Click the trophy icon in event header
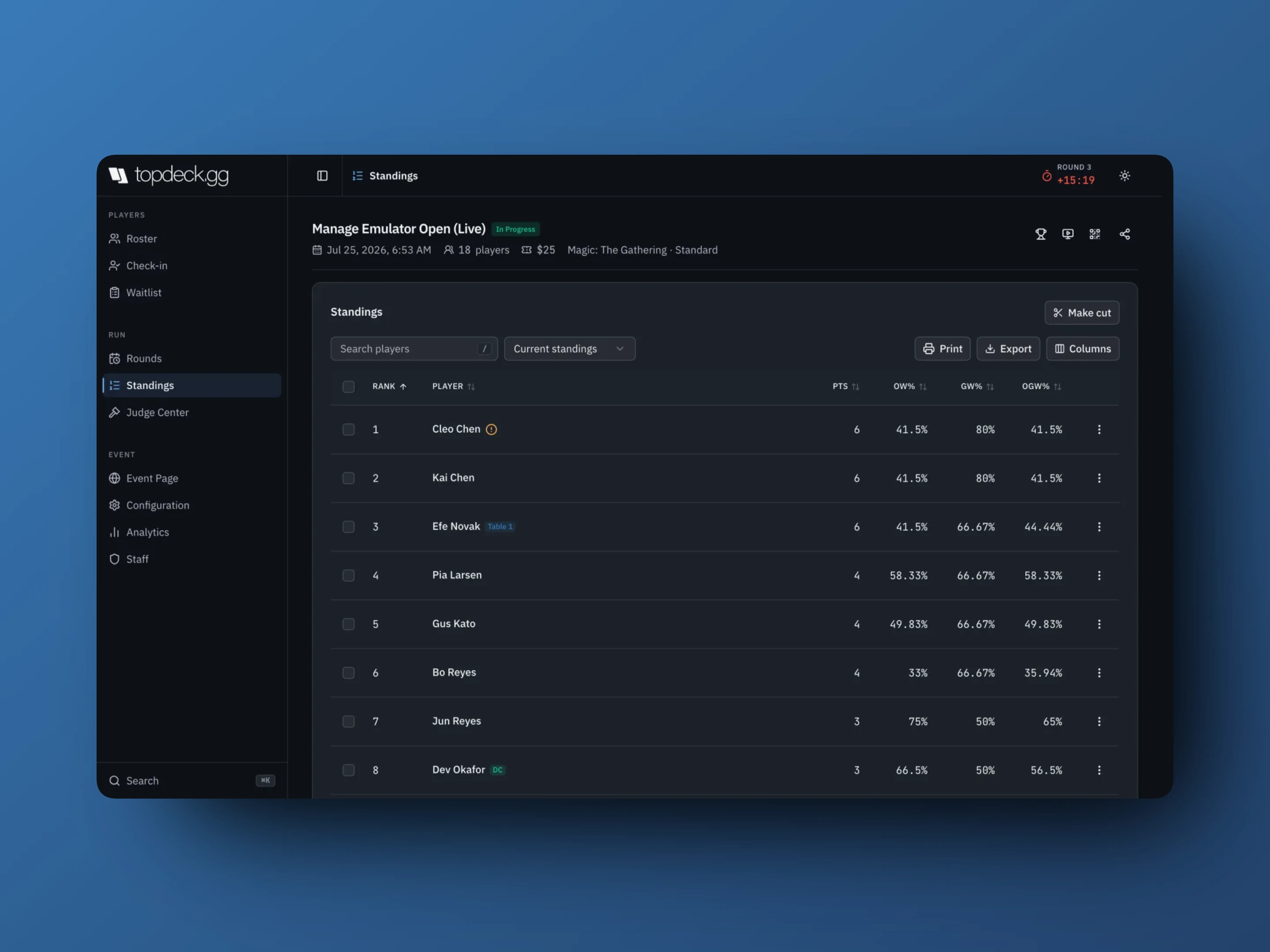The image size is (1270, 952). pyautogui.click(x=1040, y=234)
